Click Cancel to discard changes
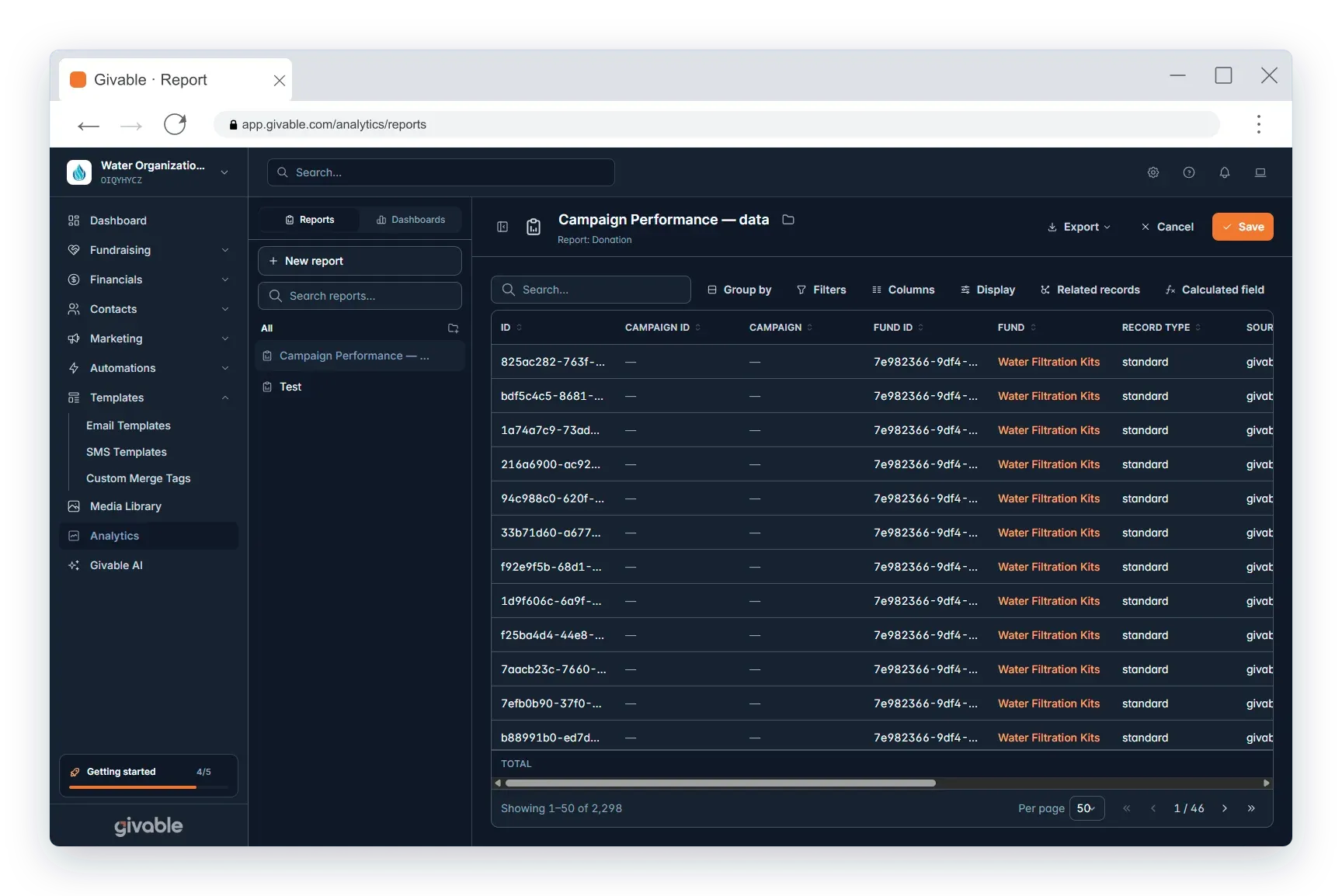The height and width of the screenshot is (896, 1342). click(1167, 227)
